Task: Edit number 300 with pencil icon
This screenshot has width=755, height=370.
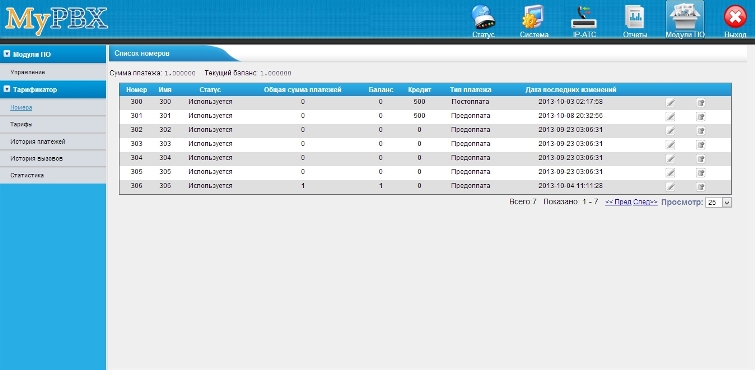Action: (x=670, y=103)
